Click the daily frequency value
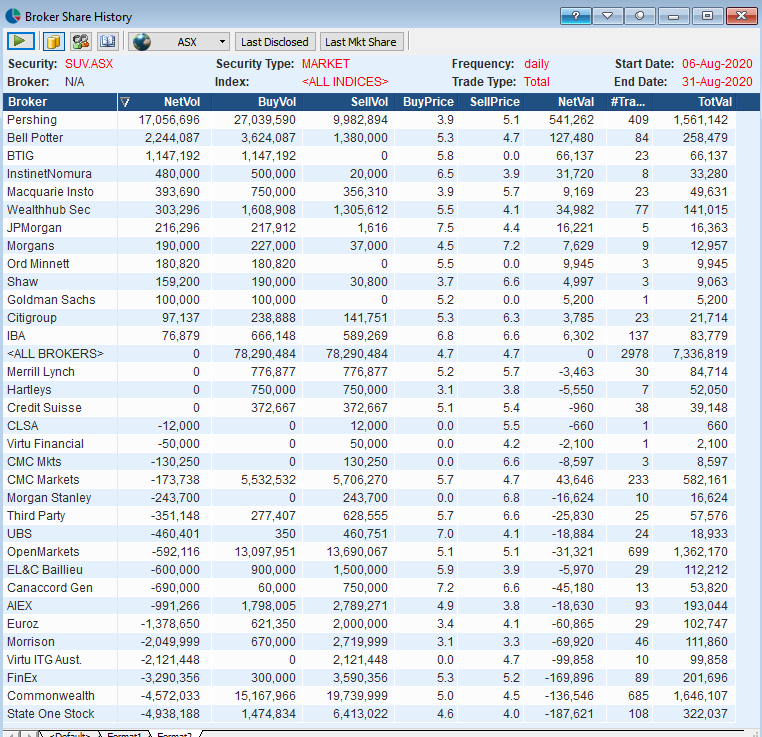This screenshot has height=737, width=762. click(x=537, y=64)
